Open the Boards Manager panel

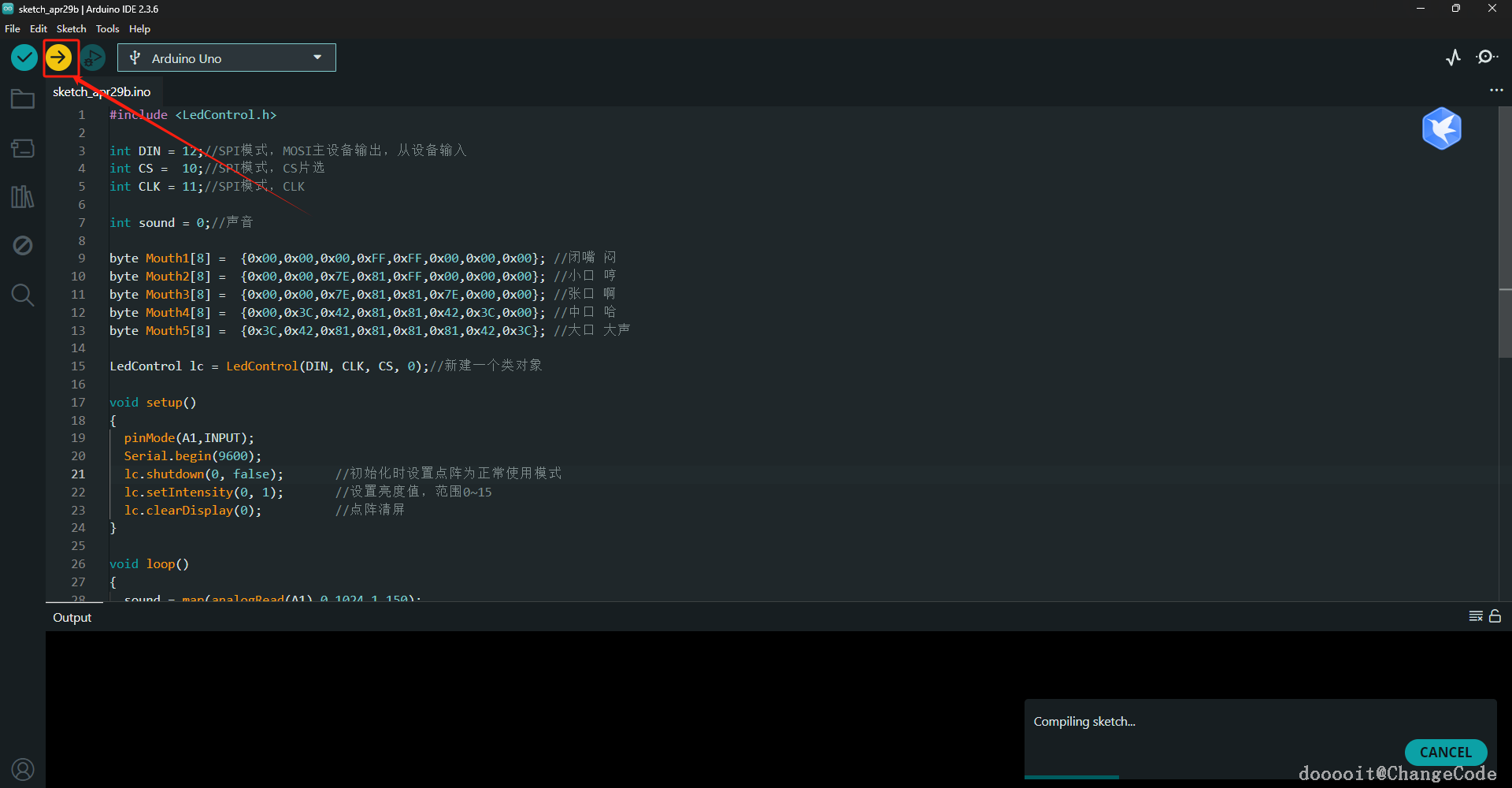pos(23,148)
